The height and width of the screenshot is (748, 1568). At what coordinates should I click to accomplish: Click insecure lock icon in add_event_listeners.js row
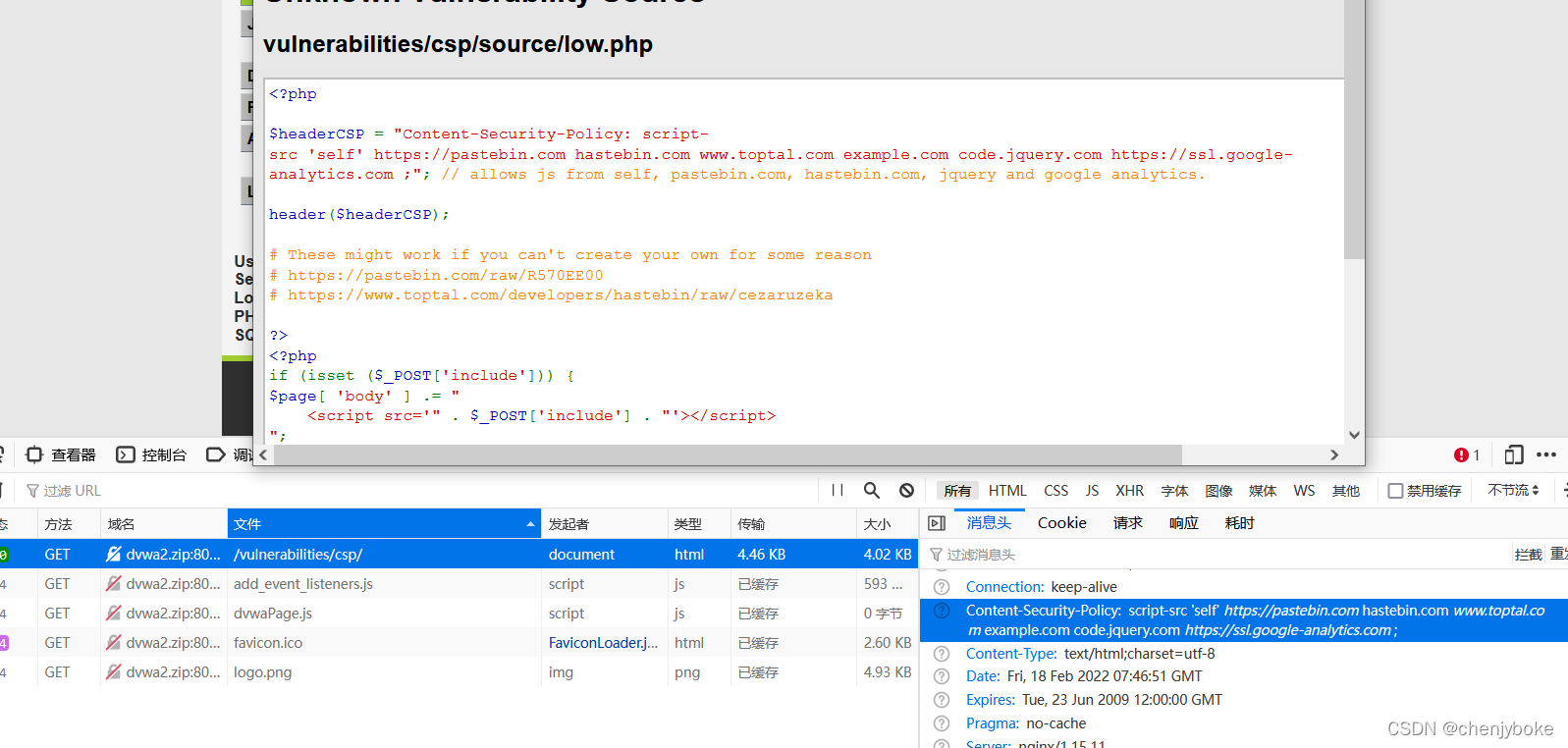tap(114, 583)
